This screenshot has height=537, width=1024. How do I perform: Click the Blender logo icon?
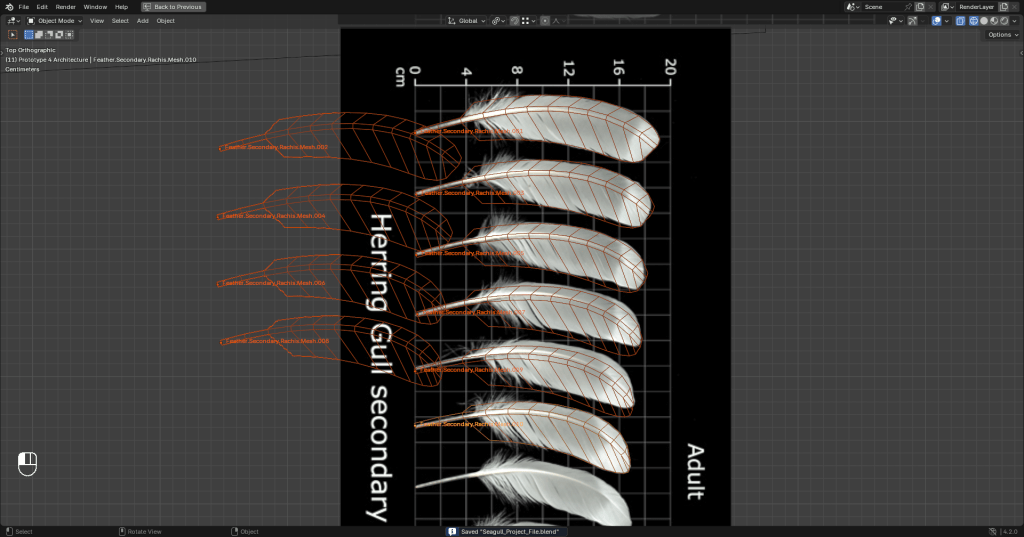(8, 7)
